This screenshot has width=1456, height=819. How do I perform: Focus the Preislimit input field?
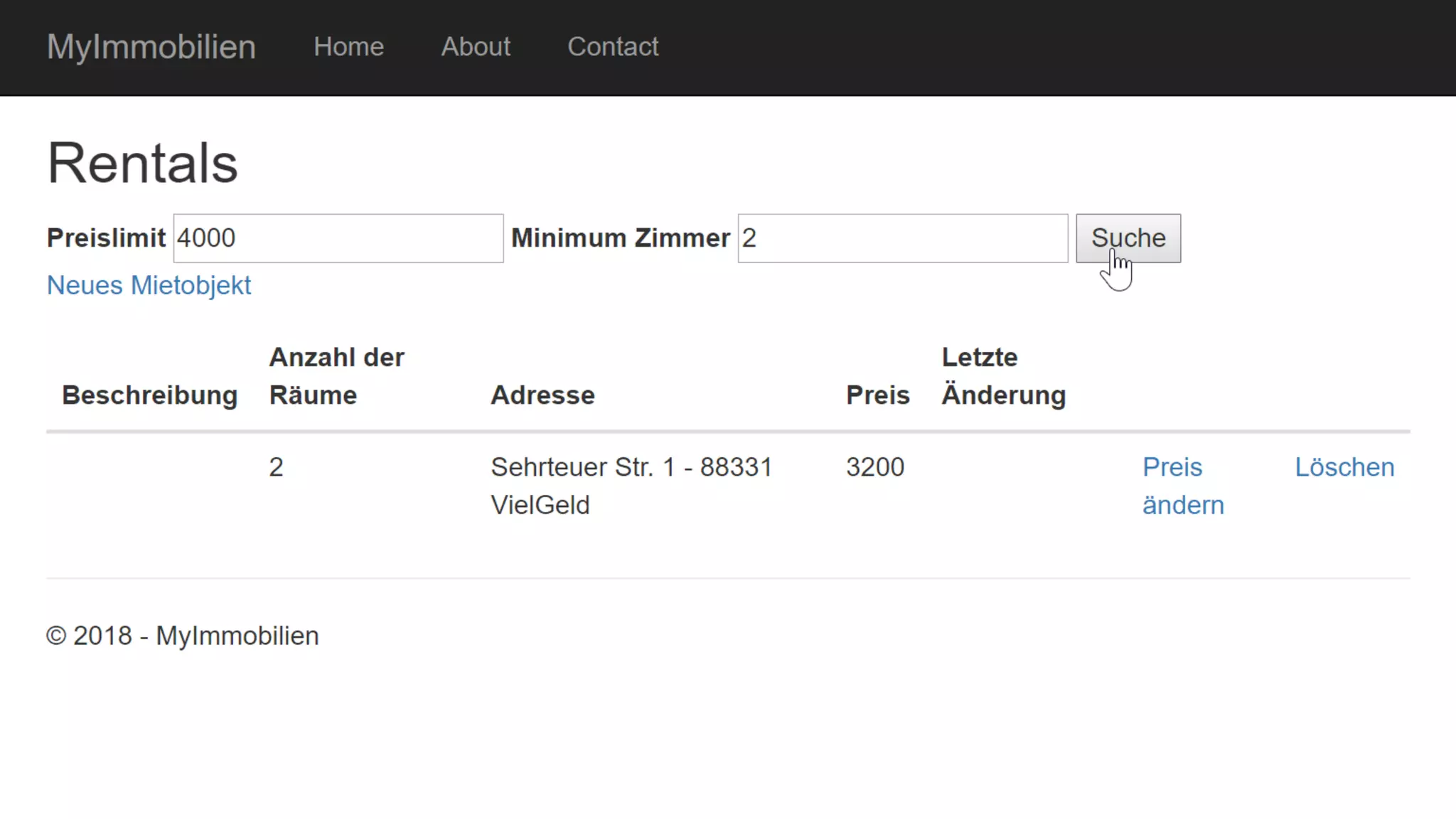tap(338, 238)
